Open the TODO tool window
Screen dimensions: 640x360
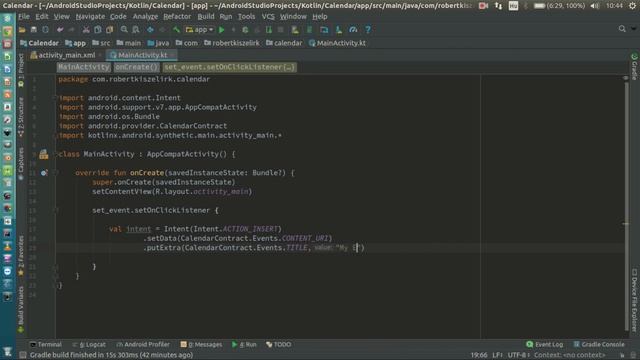point(278,344)
